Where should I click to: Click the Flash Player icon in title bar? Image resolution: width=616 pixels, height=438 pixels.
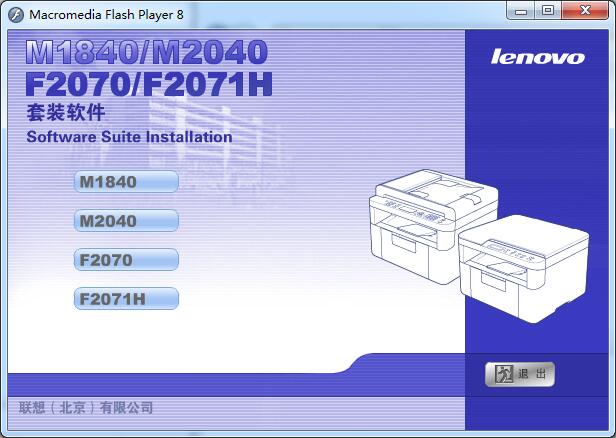point(15,15)
